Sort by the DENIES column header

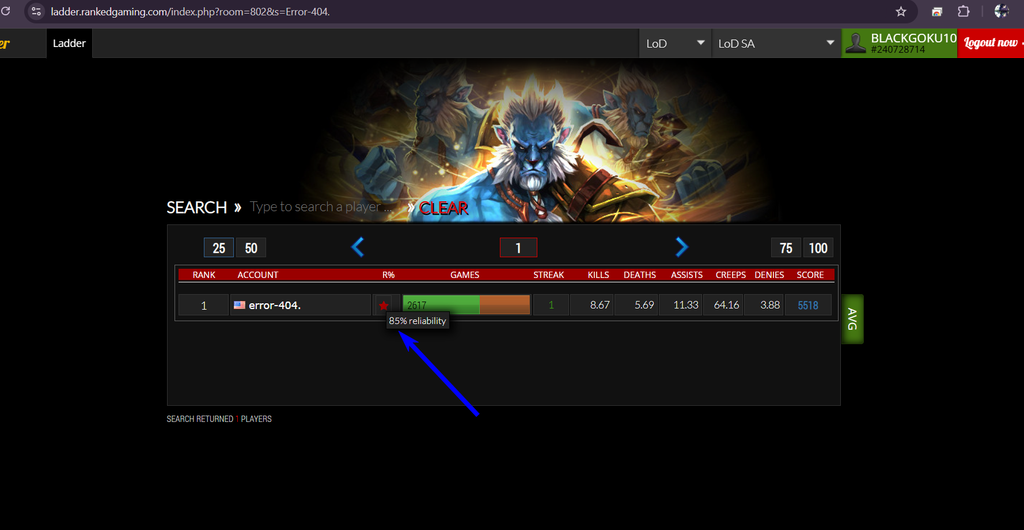pos(769,275)
